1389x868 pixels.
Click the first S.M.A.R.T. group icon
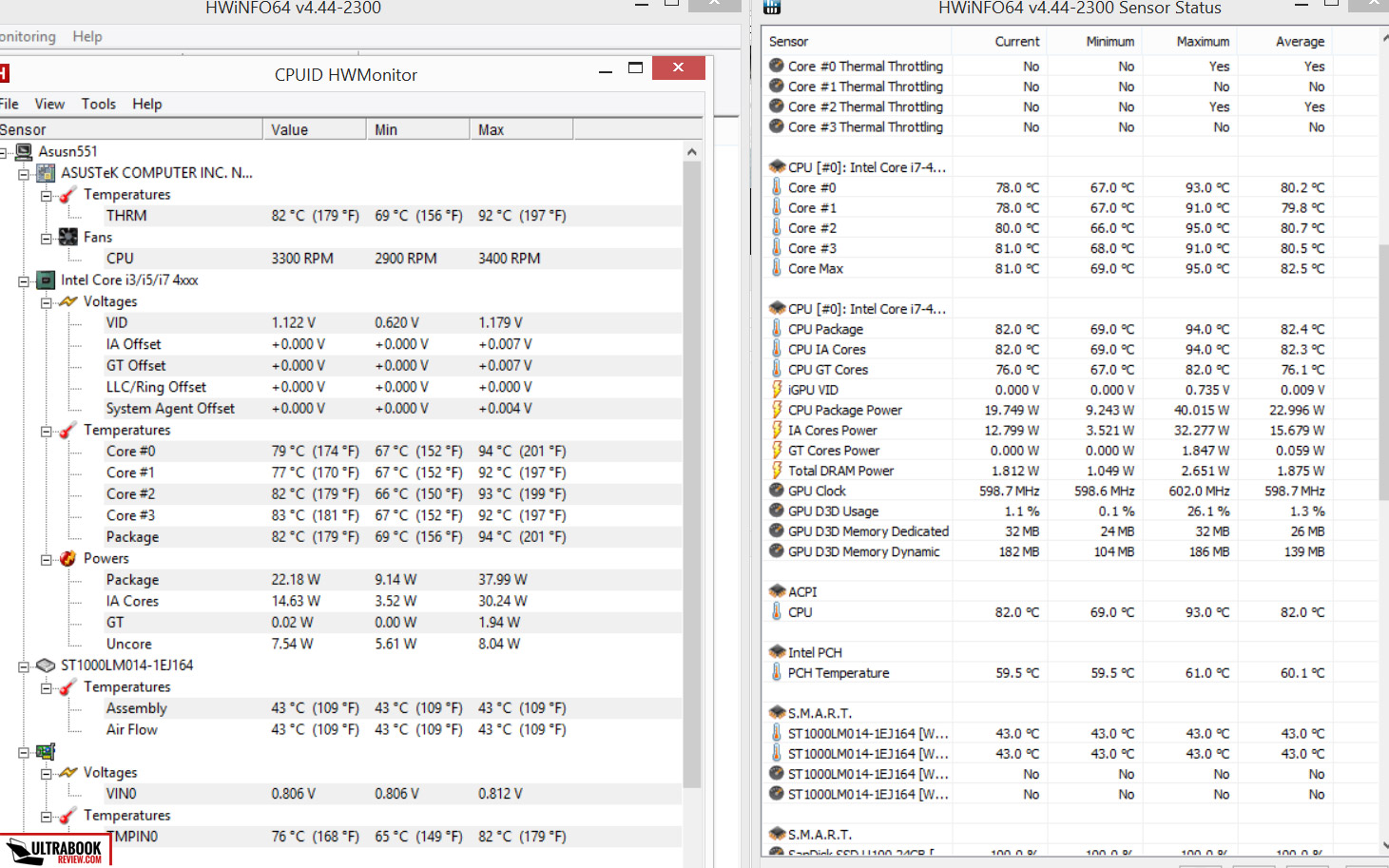pos(777,713)
